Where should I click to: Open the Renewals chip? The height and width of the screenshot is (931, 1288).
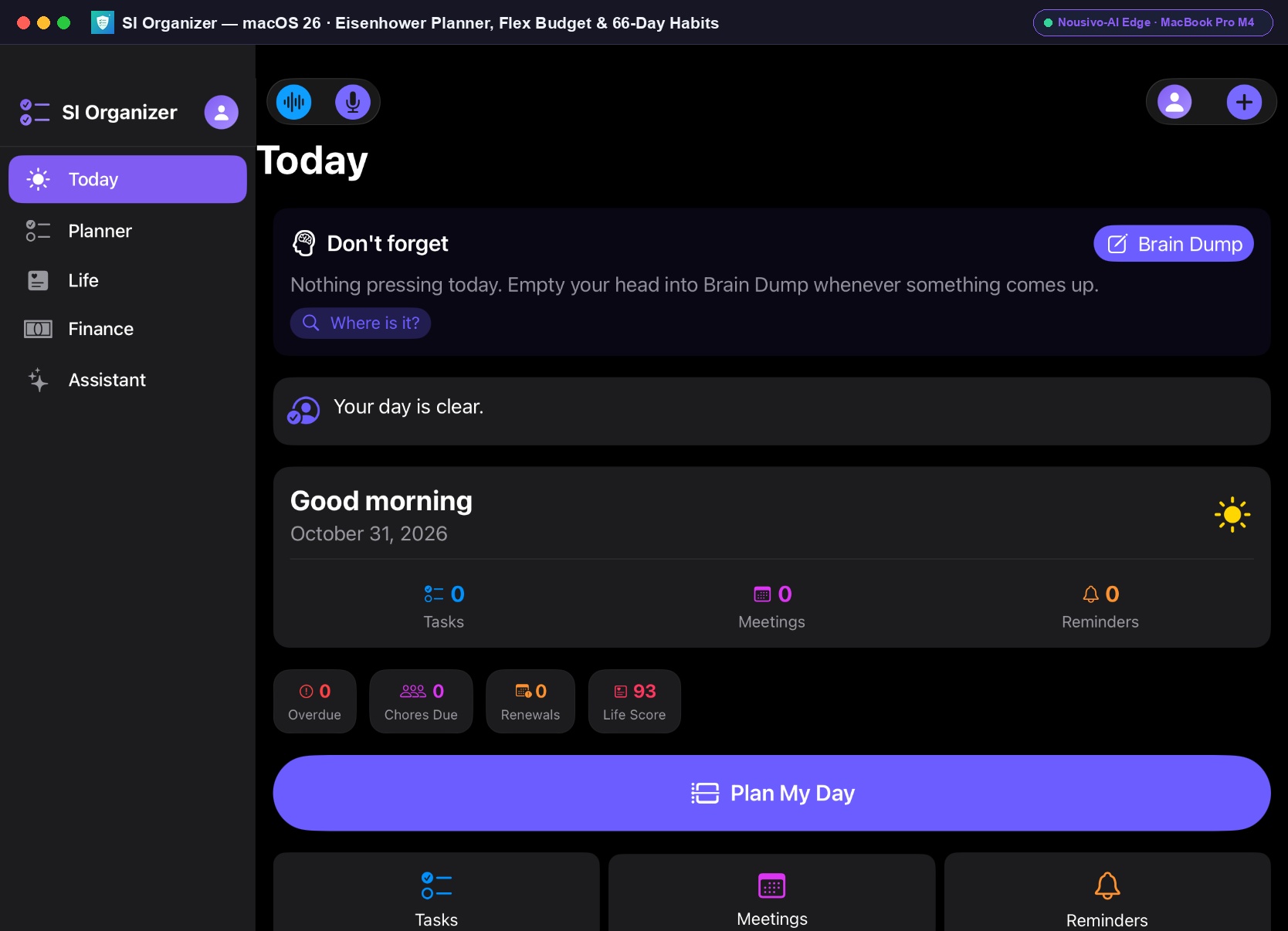point(530,701)
